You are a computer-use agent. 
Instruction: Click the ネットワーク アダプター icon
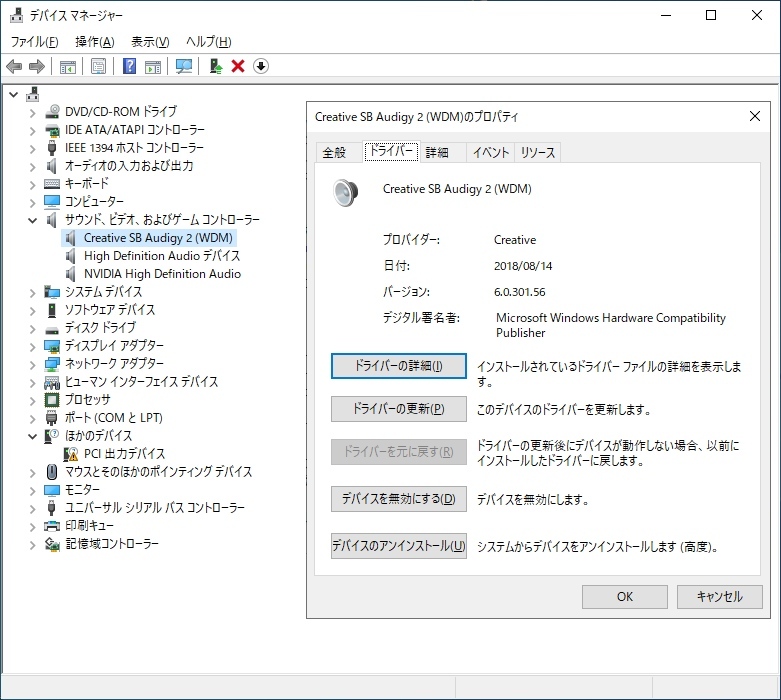(52, 364)
